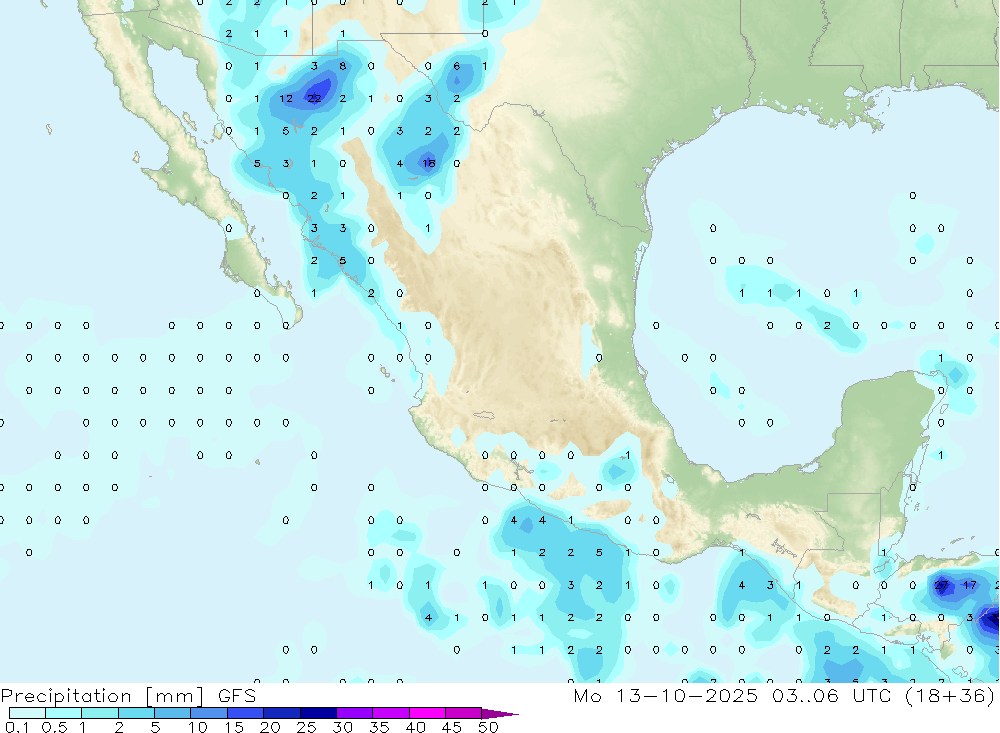Click the 45–50 mm legend color swatch
Screen dimensions: 1000x733
[x=464, y=713]
